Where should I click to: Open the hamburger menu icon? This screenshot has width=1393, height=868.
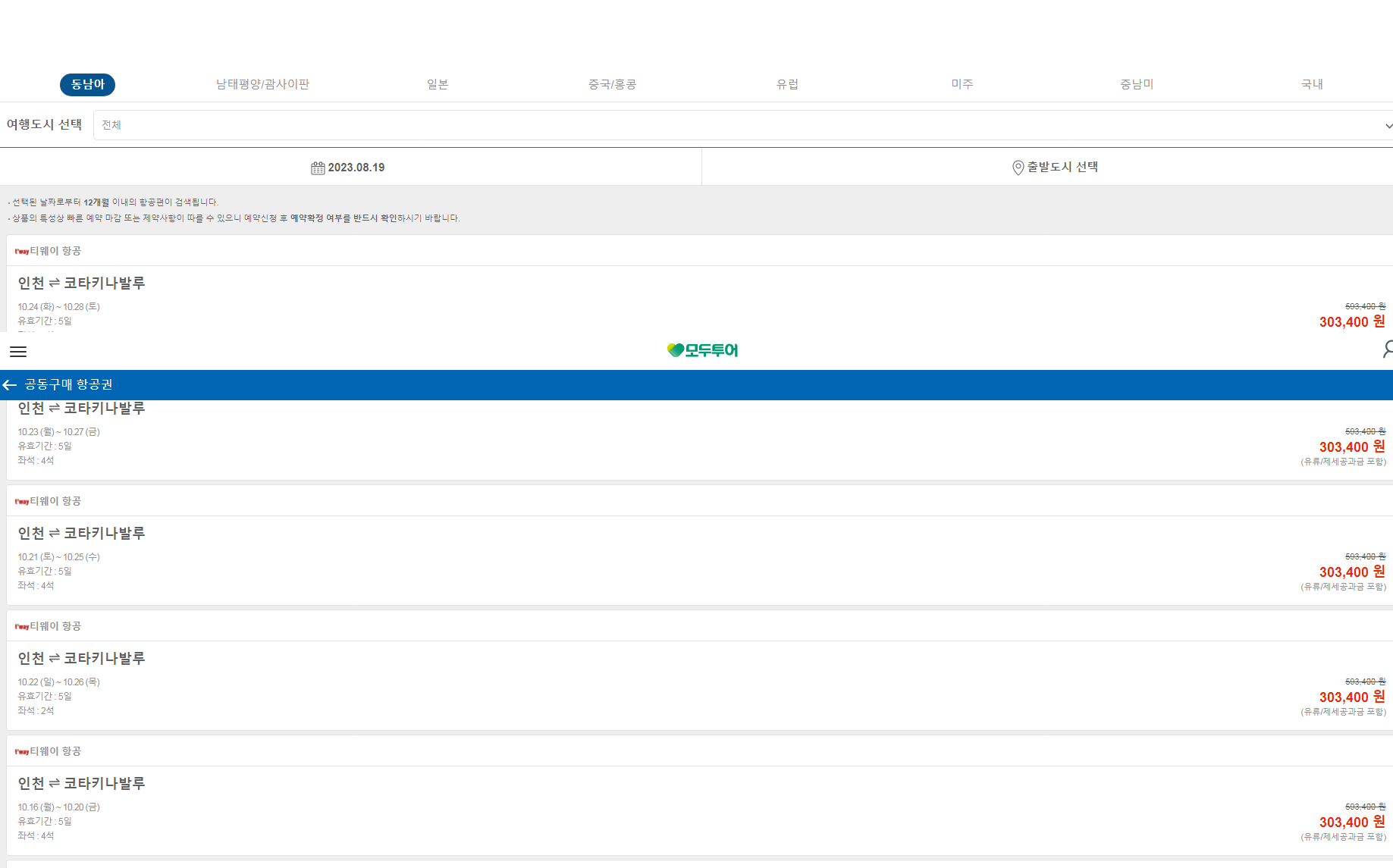[x=18, y=352]
